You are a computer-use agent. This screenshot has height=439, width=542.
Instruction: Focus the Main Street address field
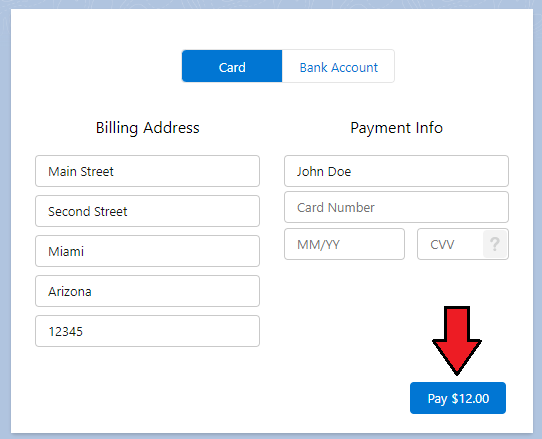pos(147,171)
